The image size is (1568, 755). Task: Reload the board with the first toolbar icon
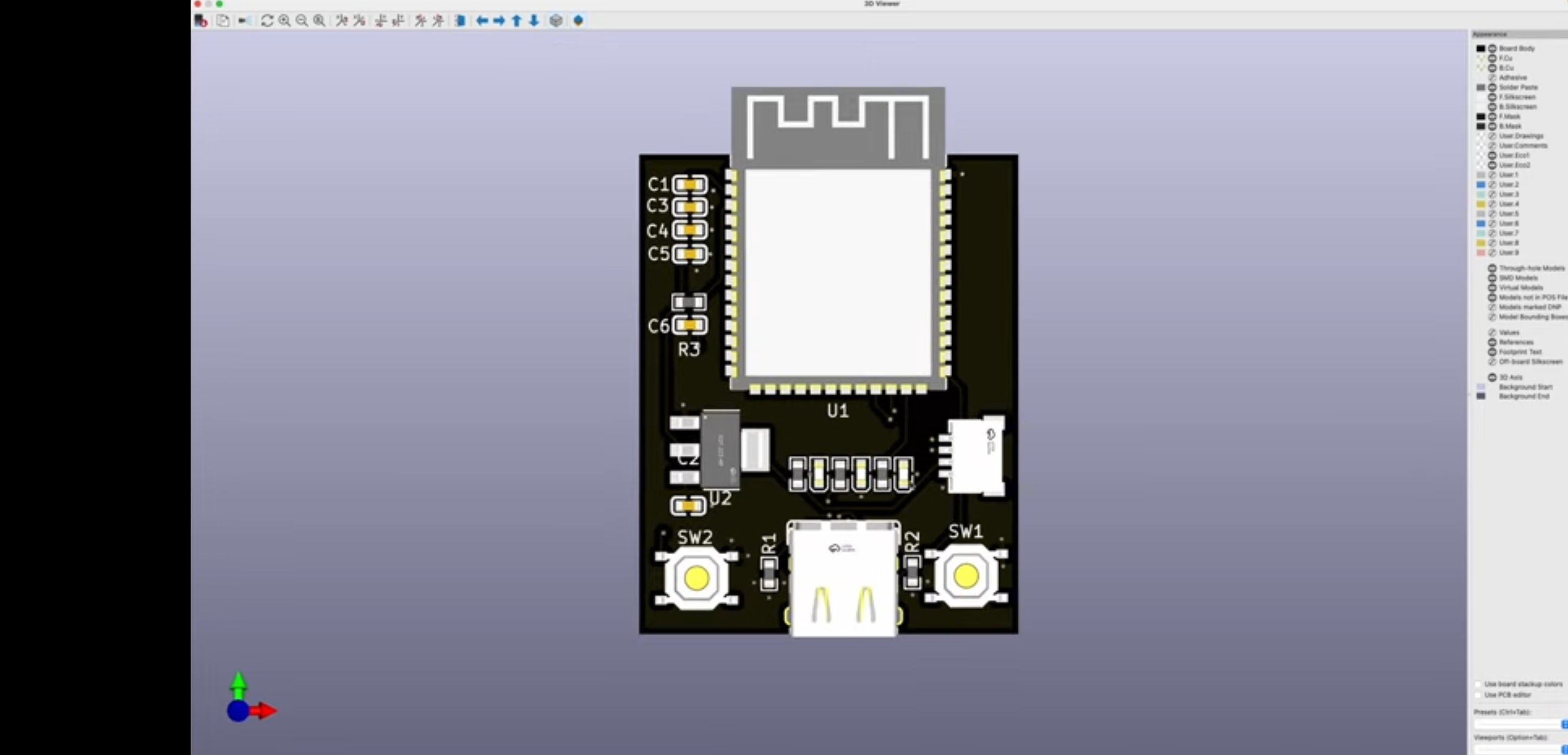coord(201,21)
